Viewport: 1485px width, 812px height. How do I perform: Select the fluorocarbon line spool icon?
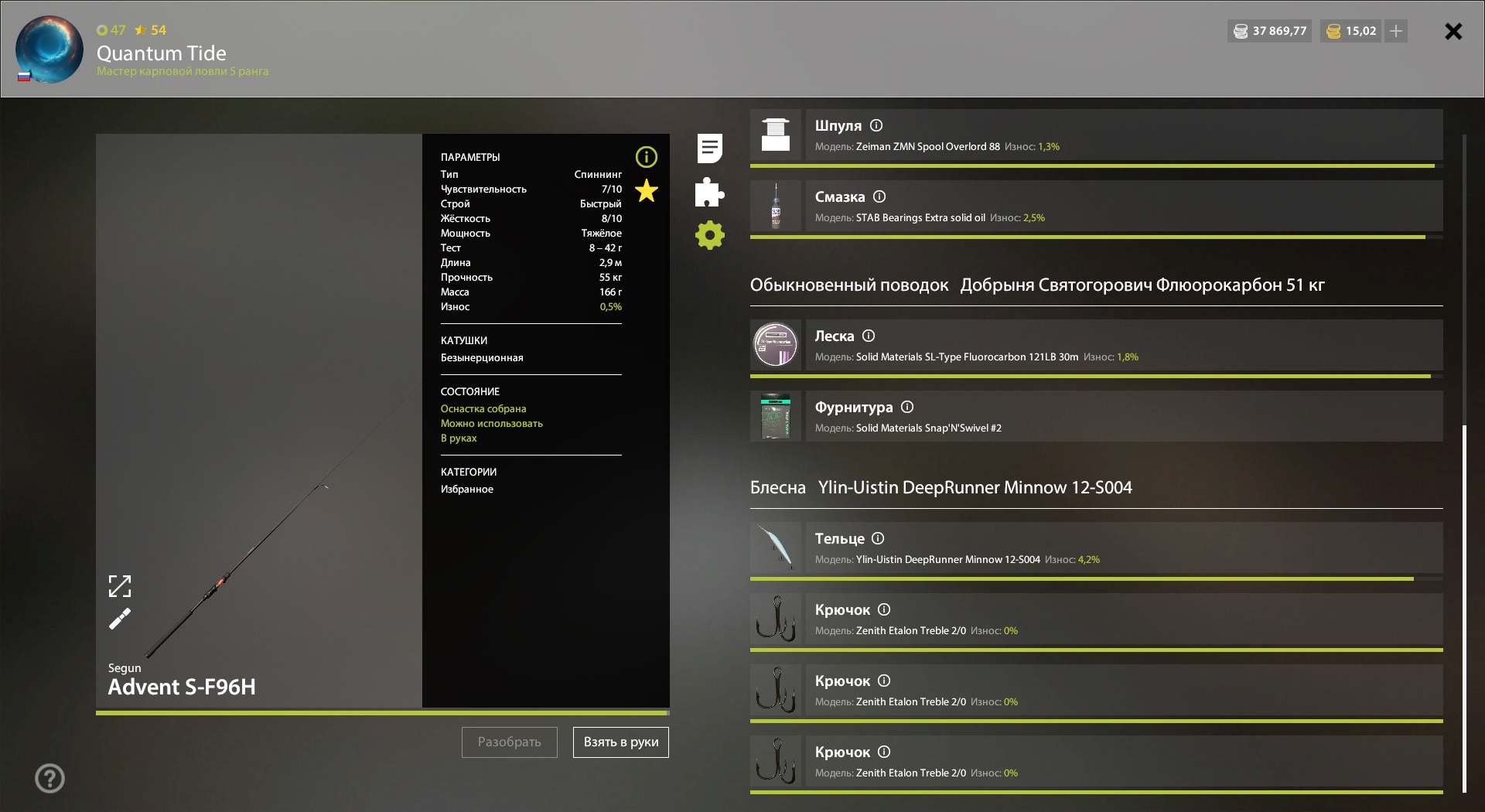tap(776, 345)
